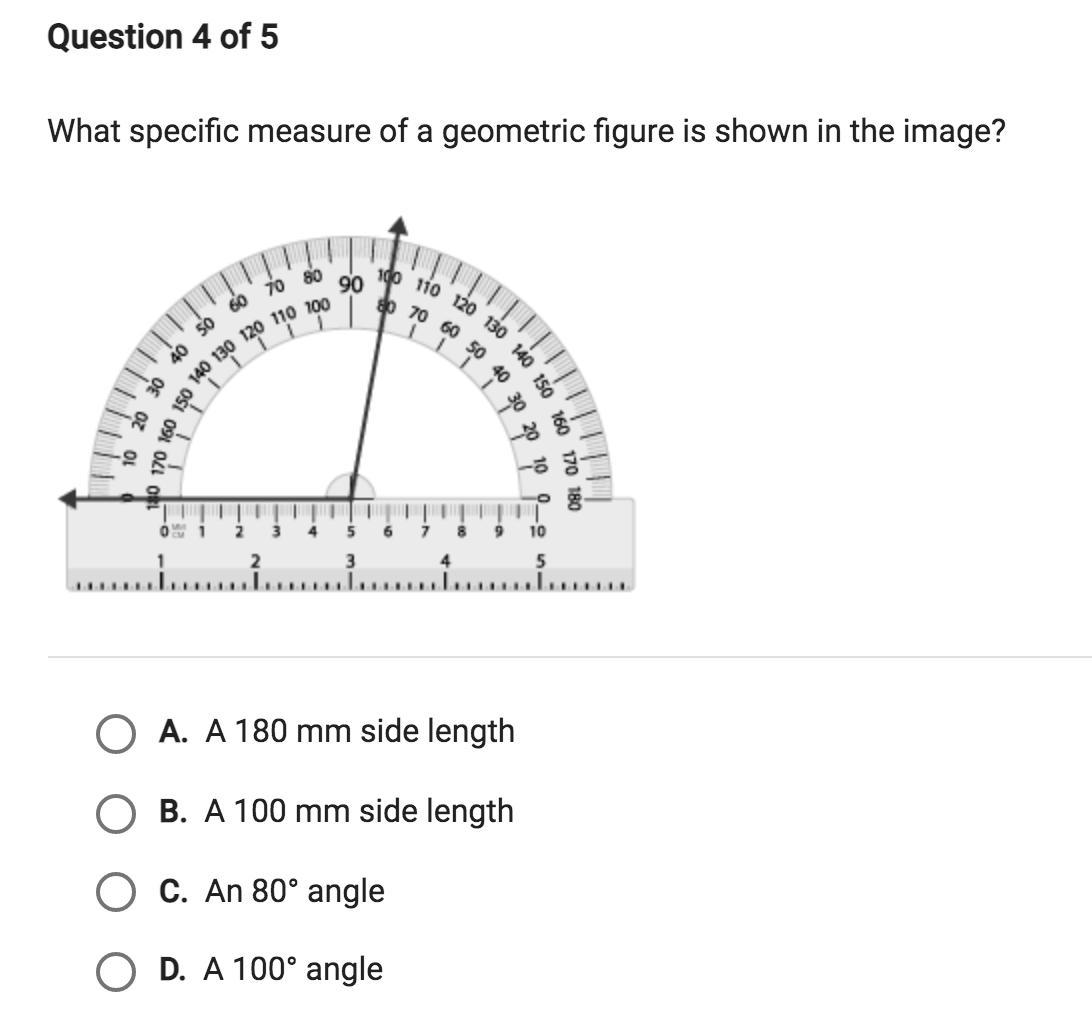Click the 10 mark on centimeter ruler
The image size is (1092, 1020).
[537, 531]
